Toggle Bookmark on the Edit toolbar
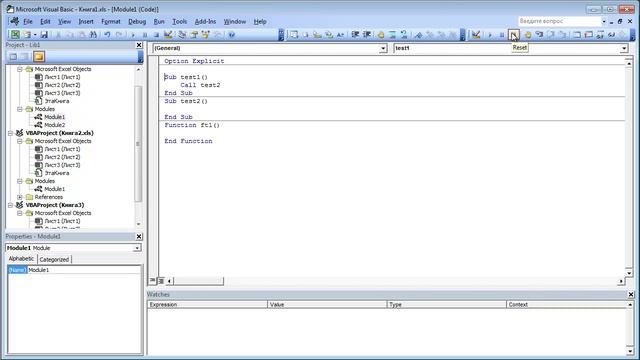The image size is (640, 360). click(418, 35)
